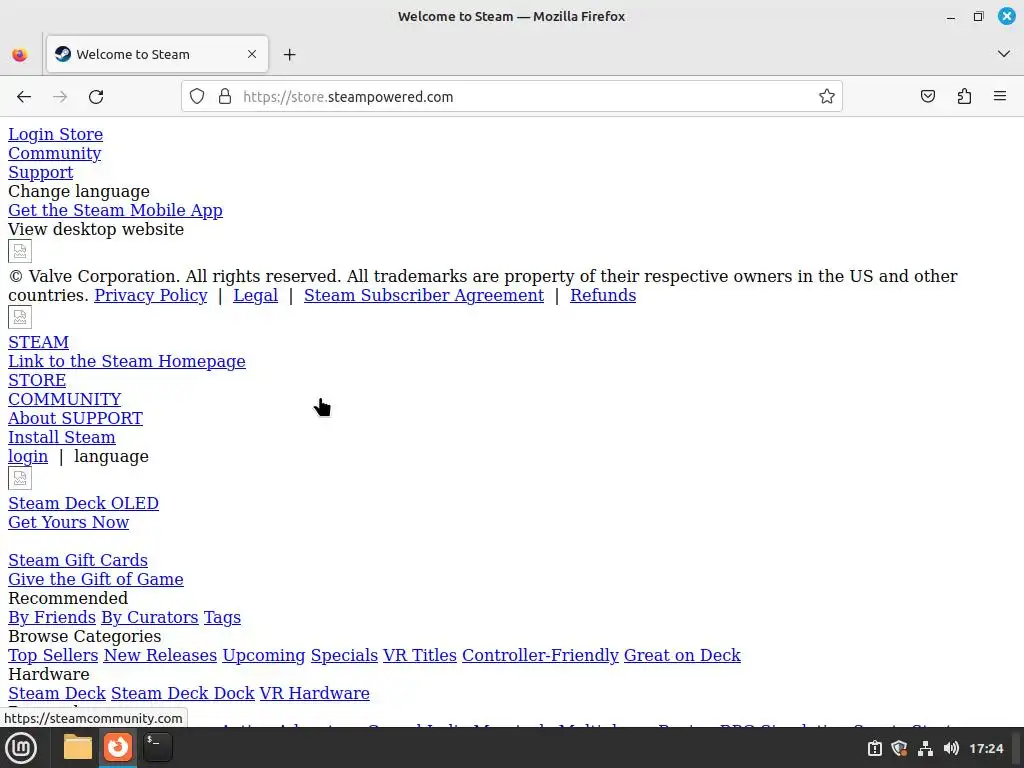The image size is (1024, 768).
Task: Follow the Community link at page top
Action: point(55,153)
